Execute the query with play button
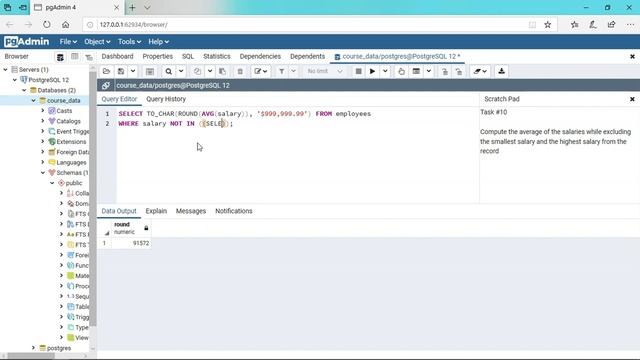Image resolution: width=640 pixels, height=360 pixels. 372,71
